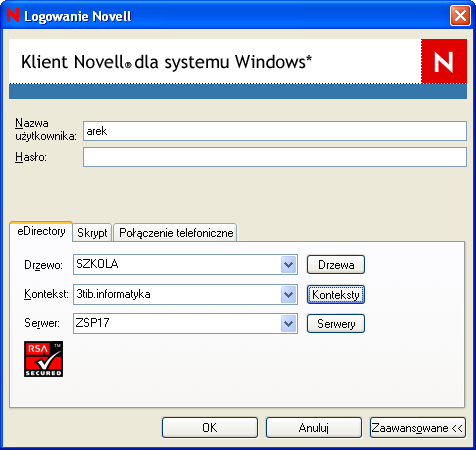Viewport: 476px width, 450px height.
Task: Click the 'Klient Novell dla systemu Windows*' heading
Action: (166, 62)
